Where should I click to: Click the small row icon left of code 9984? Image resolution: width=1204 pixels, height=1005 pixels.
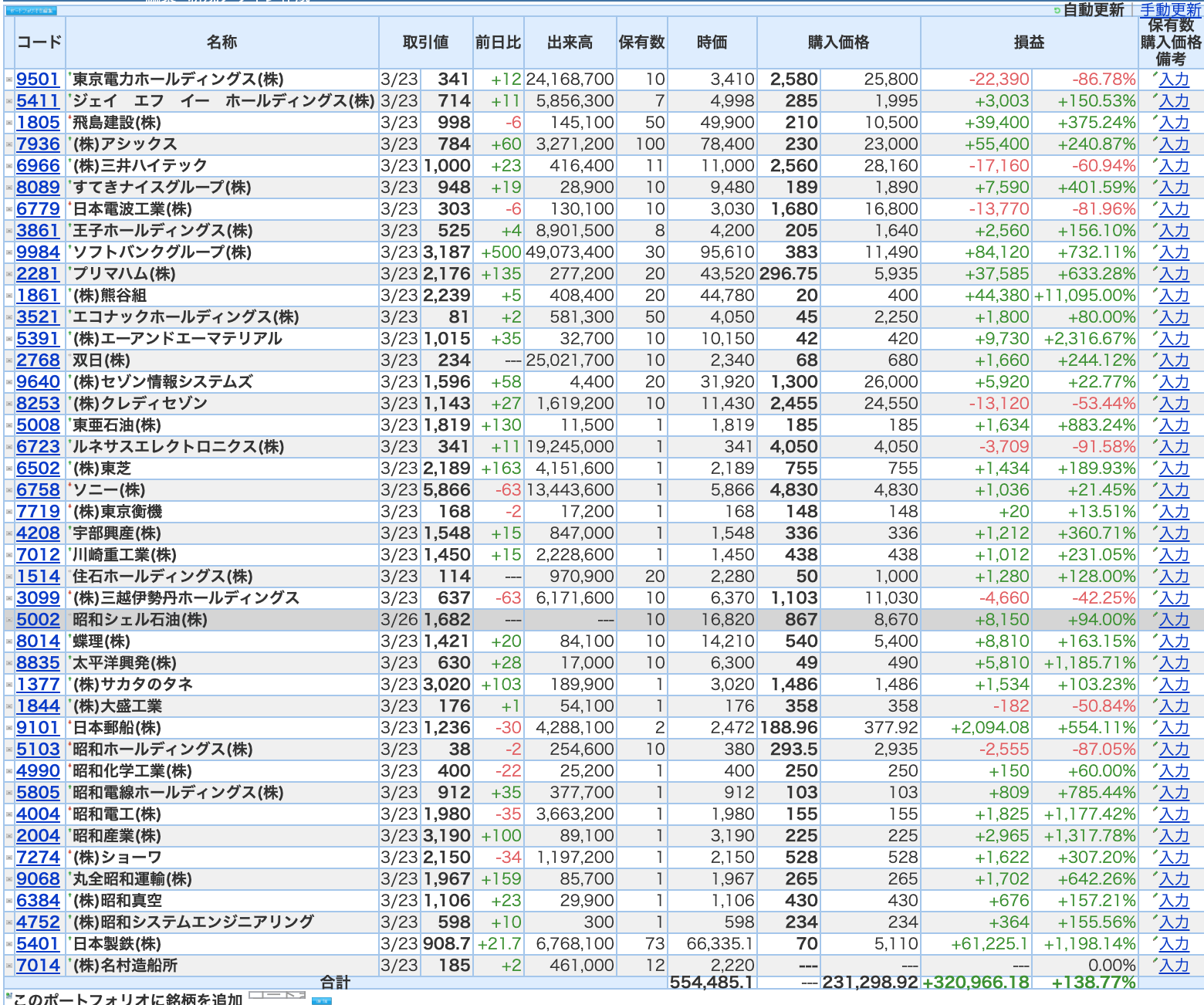tap(9, 252)
